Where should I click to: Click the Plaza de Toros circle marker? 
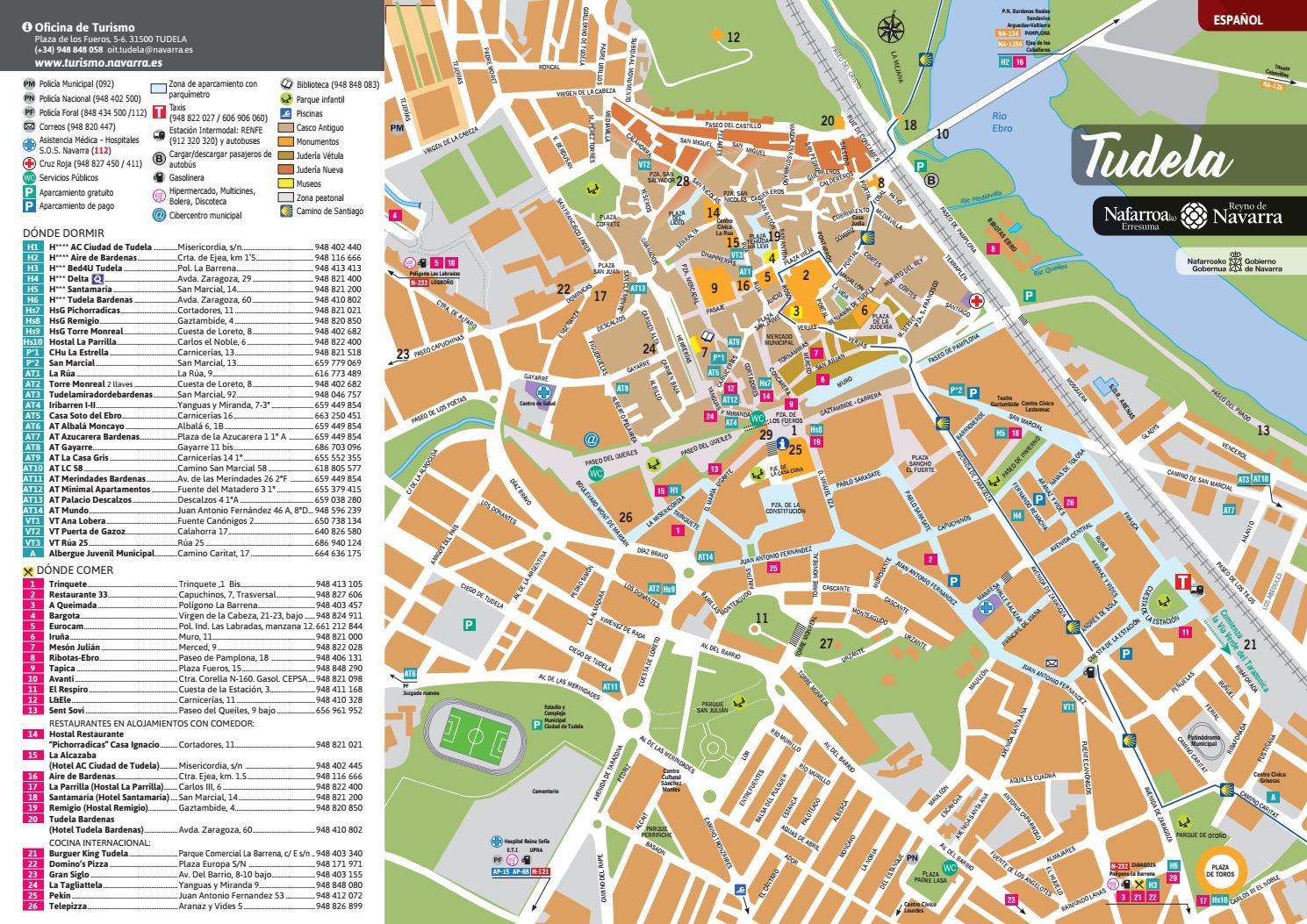1224,870
